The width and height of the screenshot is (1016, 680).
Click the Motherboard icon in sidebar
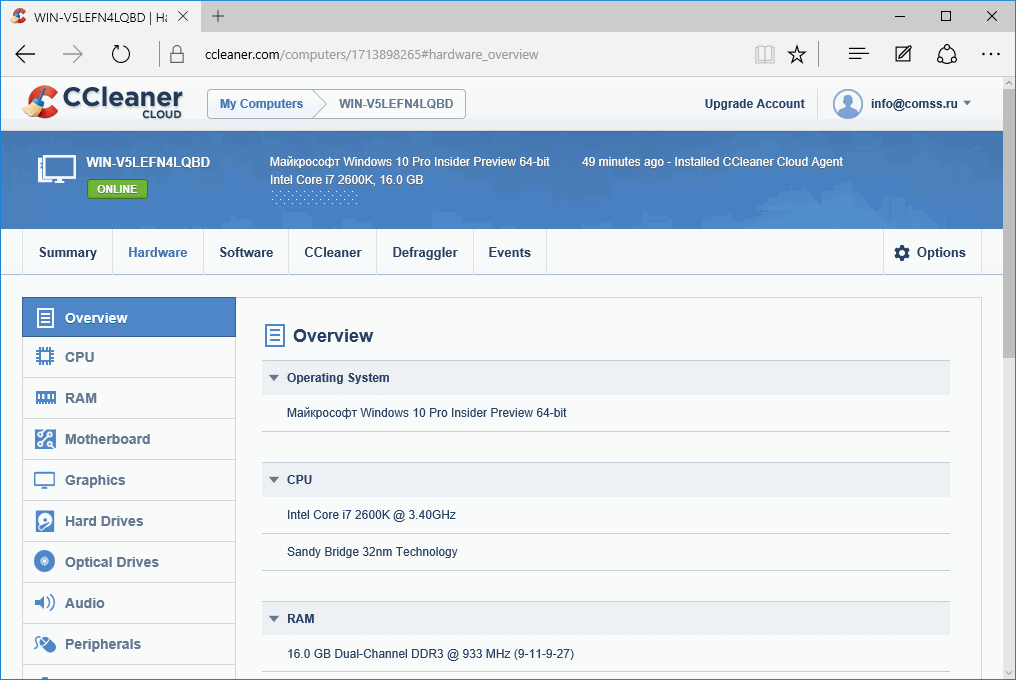(x=45, y=438)
